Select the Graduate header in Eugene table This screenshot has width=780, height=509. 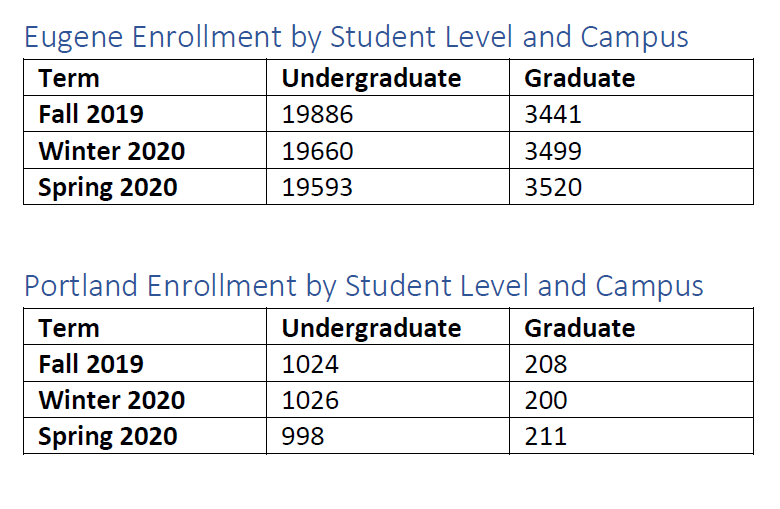(x=580, y=78)
